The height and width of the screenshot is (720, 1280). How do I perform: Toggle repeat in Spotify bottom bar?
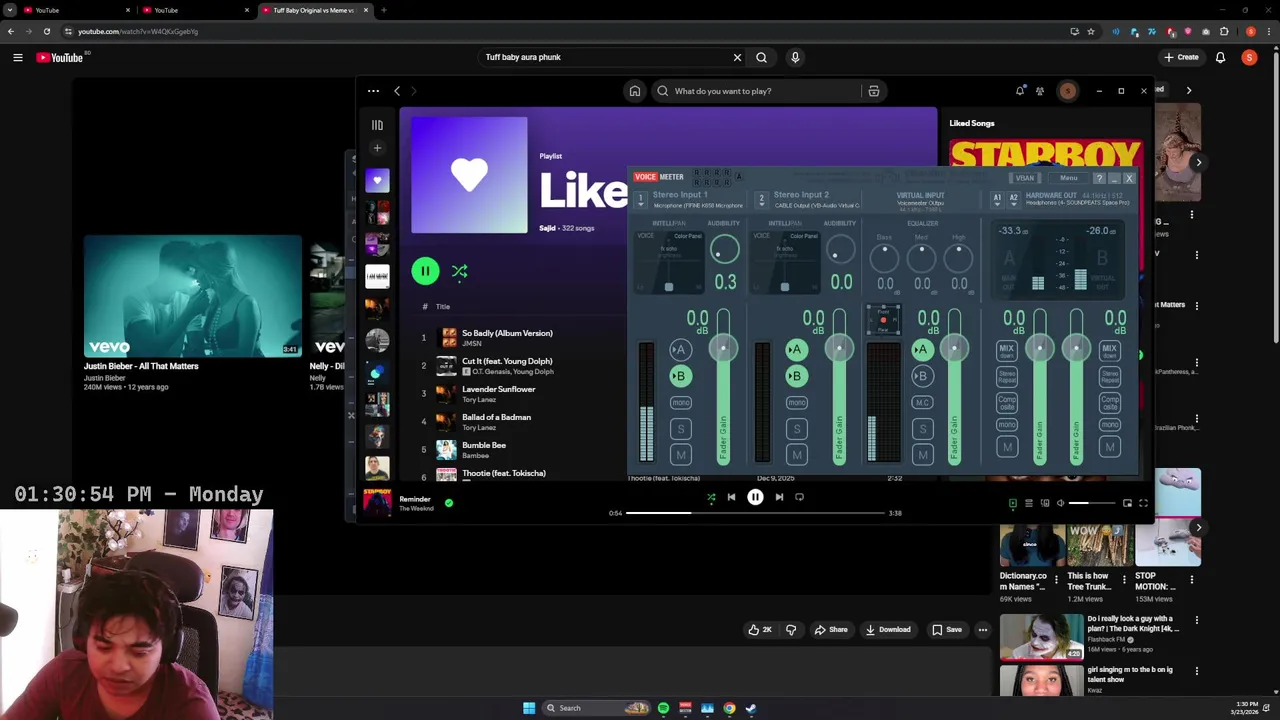[799, 497]
